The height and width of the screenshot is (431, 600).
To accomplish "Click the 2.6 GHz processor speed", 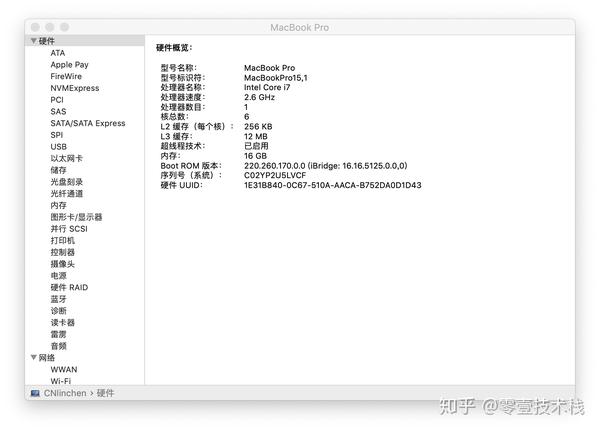I will pyautogui.click(x=259, y=97).
